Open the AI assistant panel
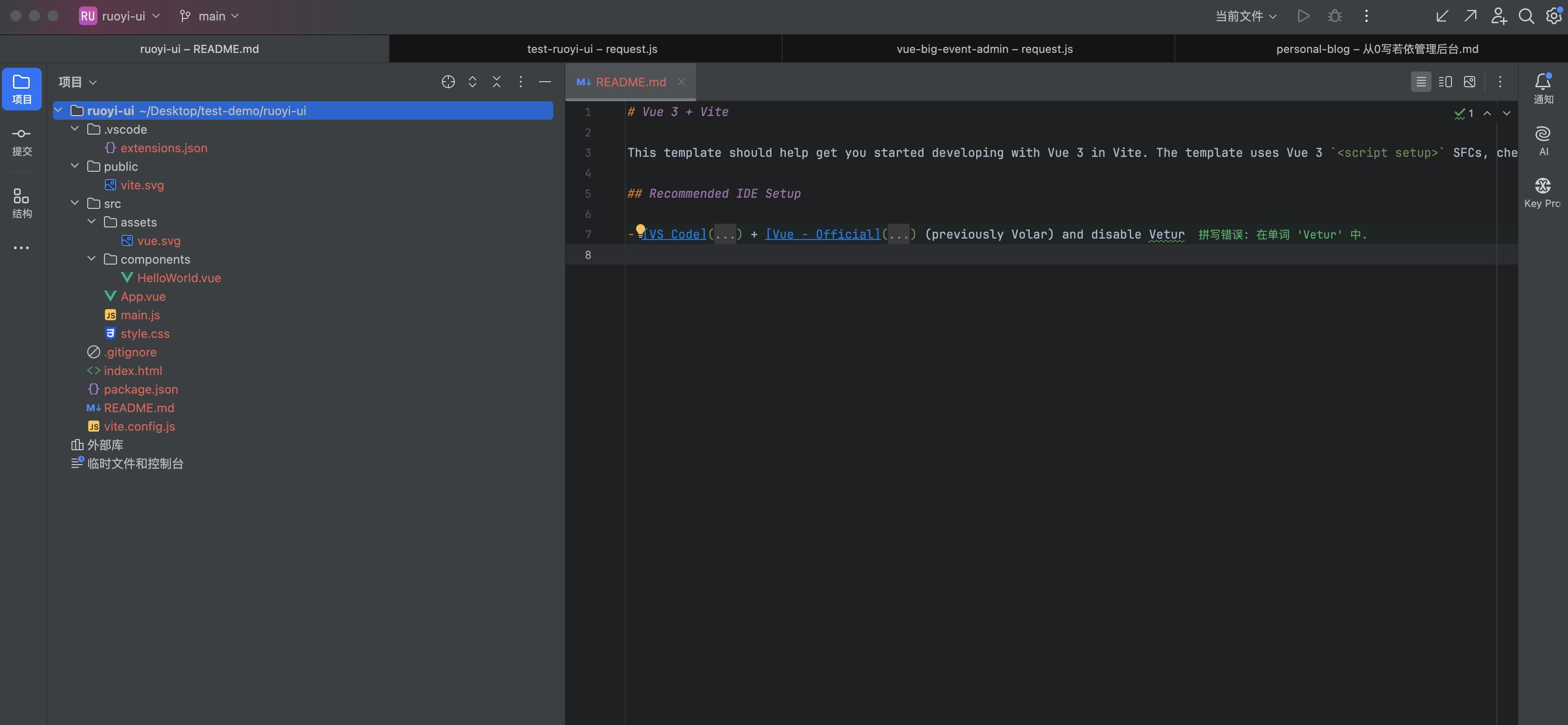 [x=1542, y=141]
